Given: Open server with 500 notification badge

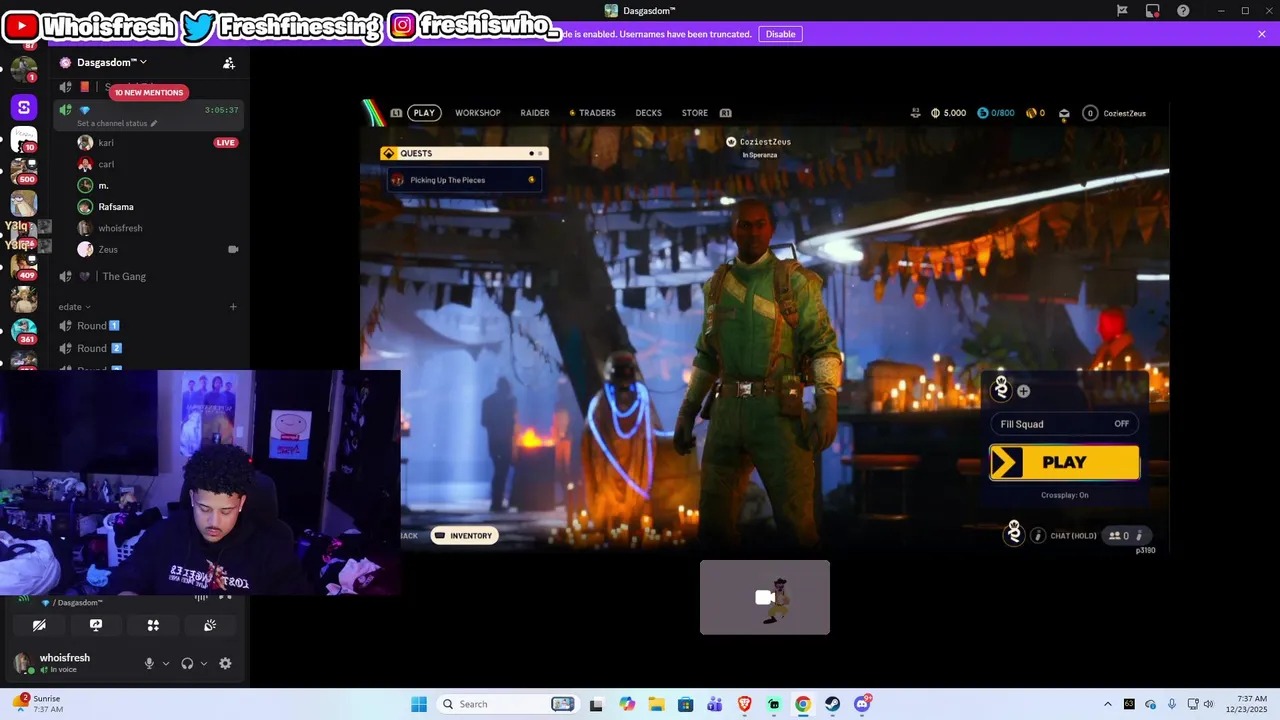Looking at the screenshot, I should (x=24, y=170).
